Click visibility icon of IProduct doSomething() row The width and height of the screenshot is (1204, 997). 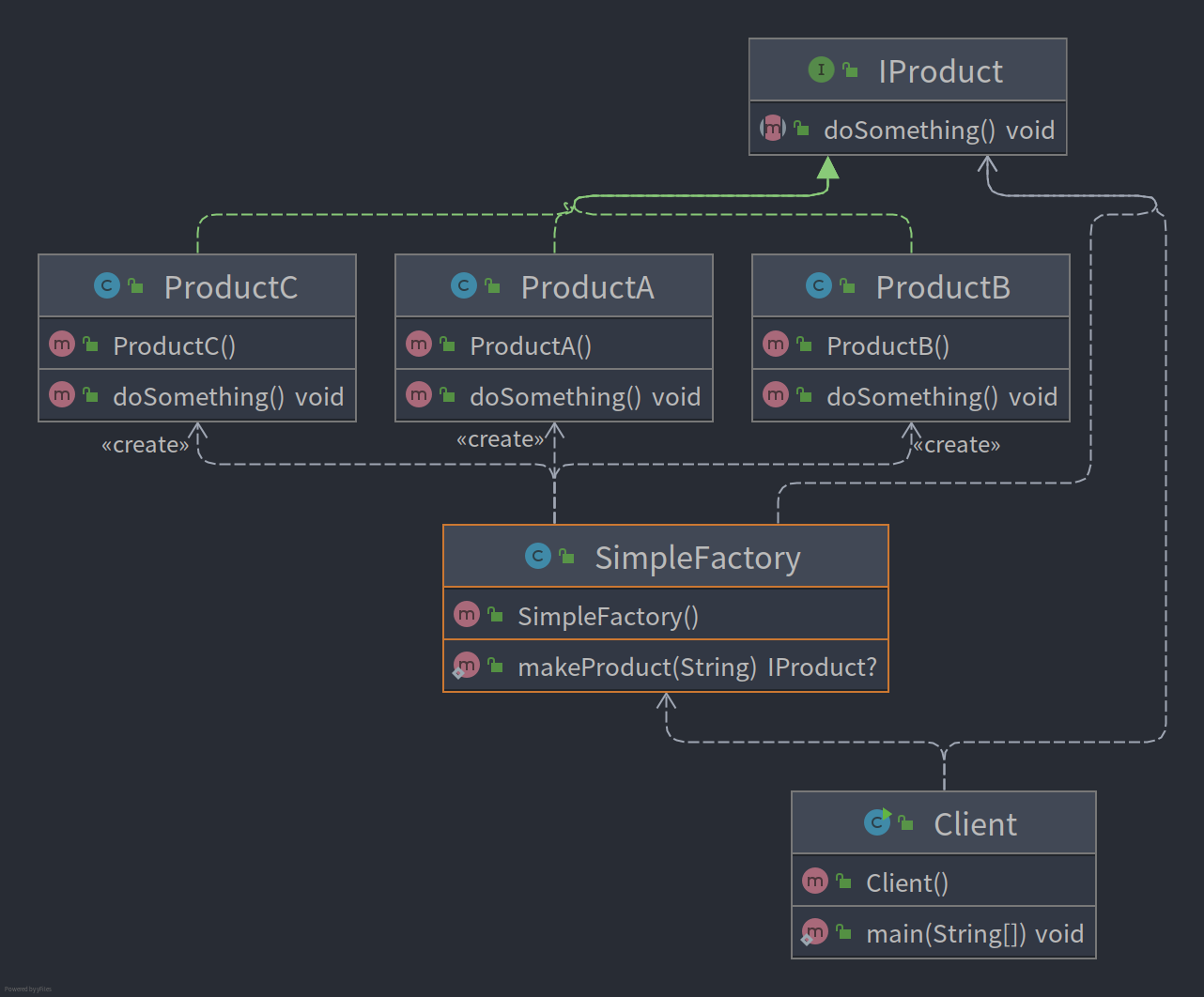802,128
